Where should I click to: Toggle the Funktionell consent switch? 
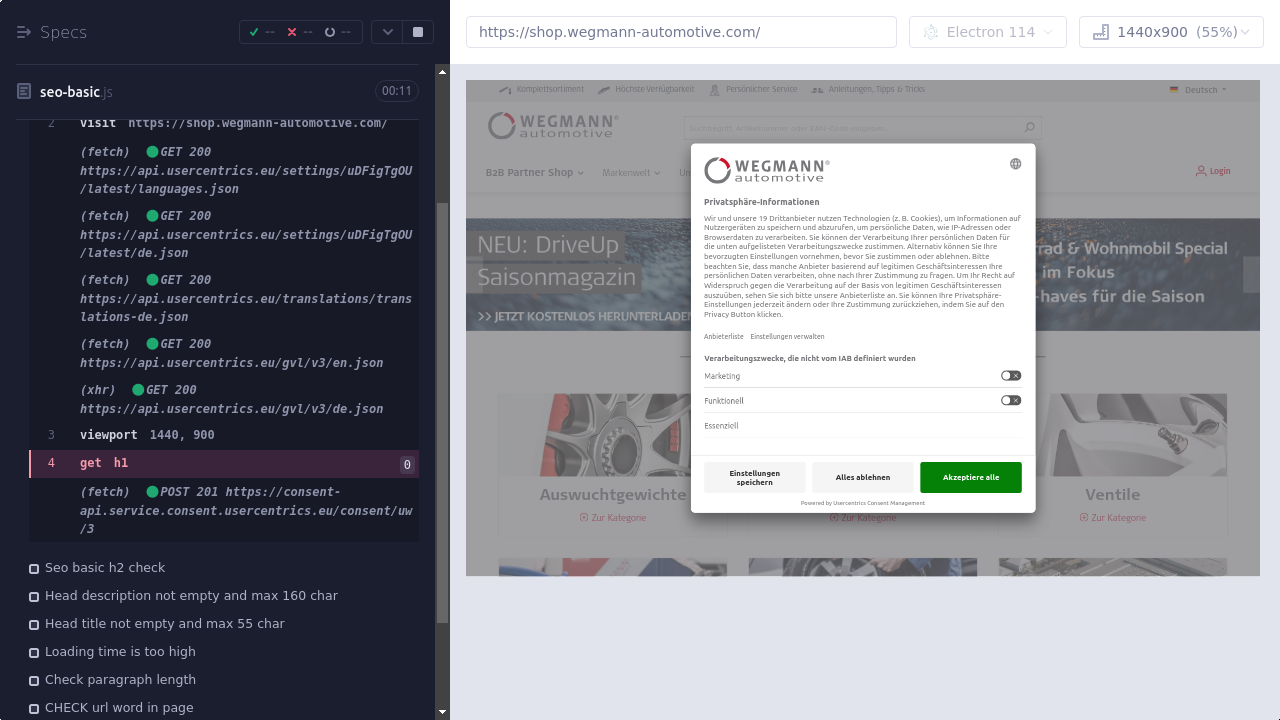click(x=1011, y=400)
